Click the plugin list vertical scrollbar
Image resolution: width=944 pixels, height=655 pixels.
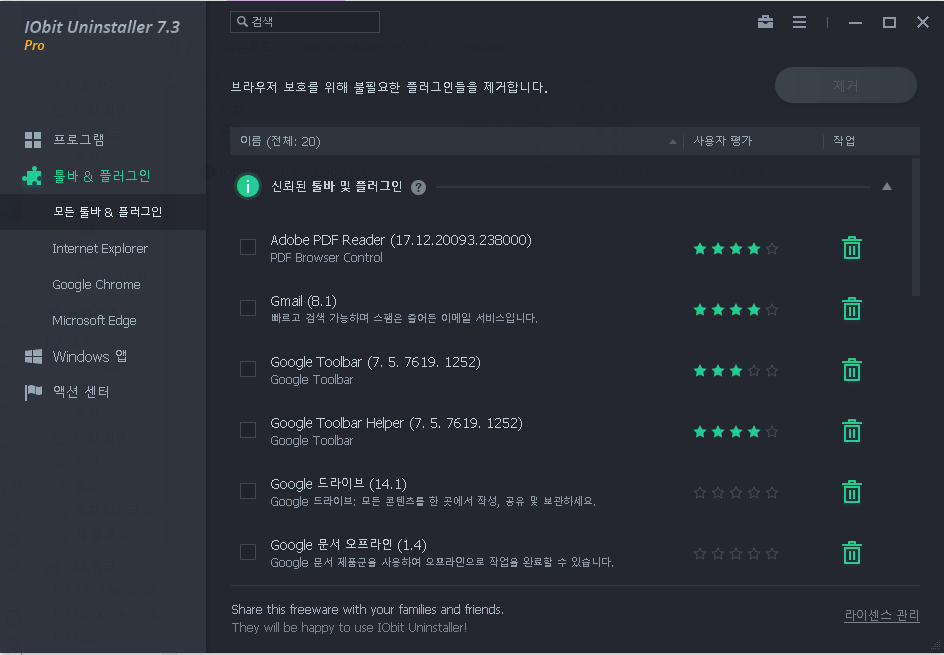[916, 228]
